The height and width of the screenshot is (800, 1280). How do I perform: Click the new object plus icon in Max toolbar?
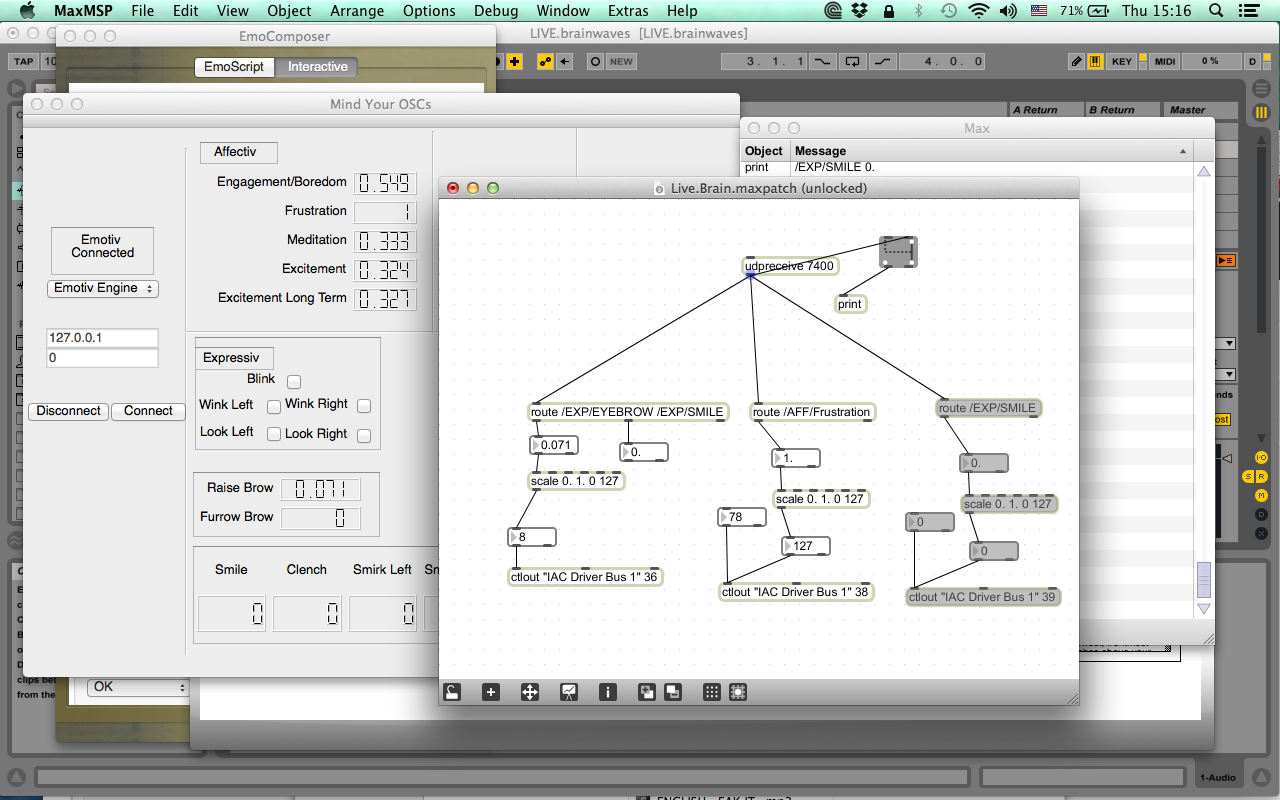490,691
